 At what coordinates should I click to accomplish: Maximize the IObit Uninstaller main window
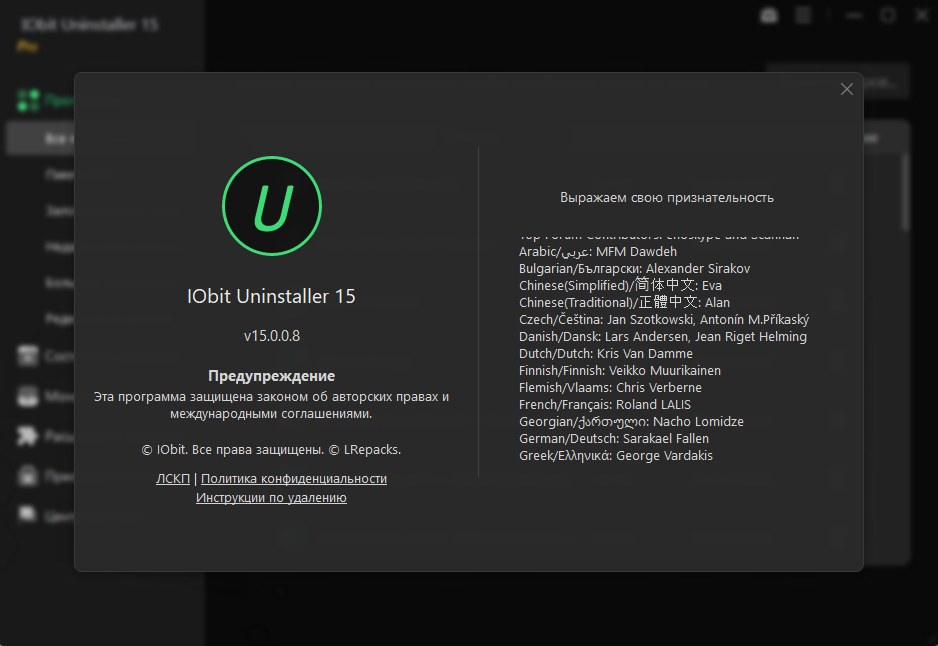point(888,16)
